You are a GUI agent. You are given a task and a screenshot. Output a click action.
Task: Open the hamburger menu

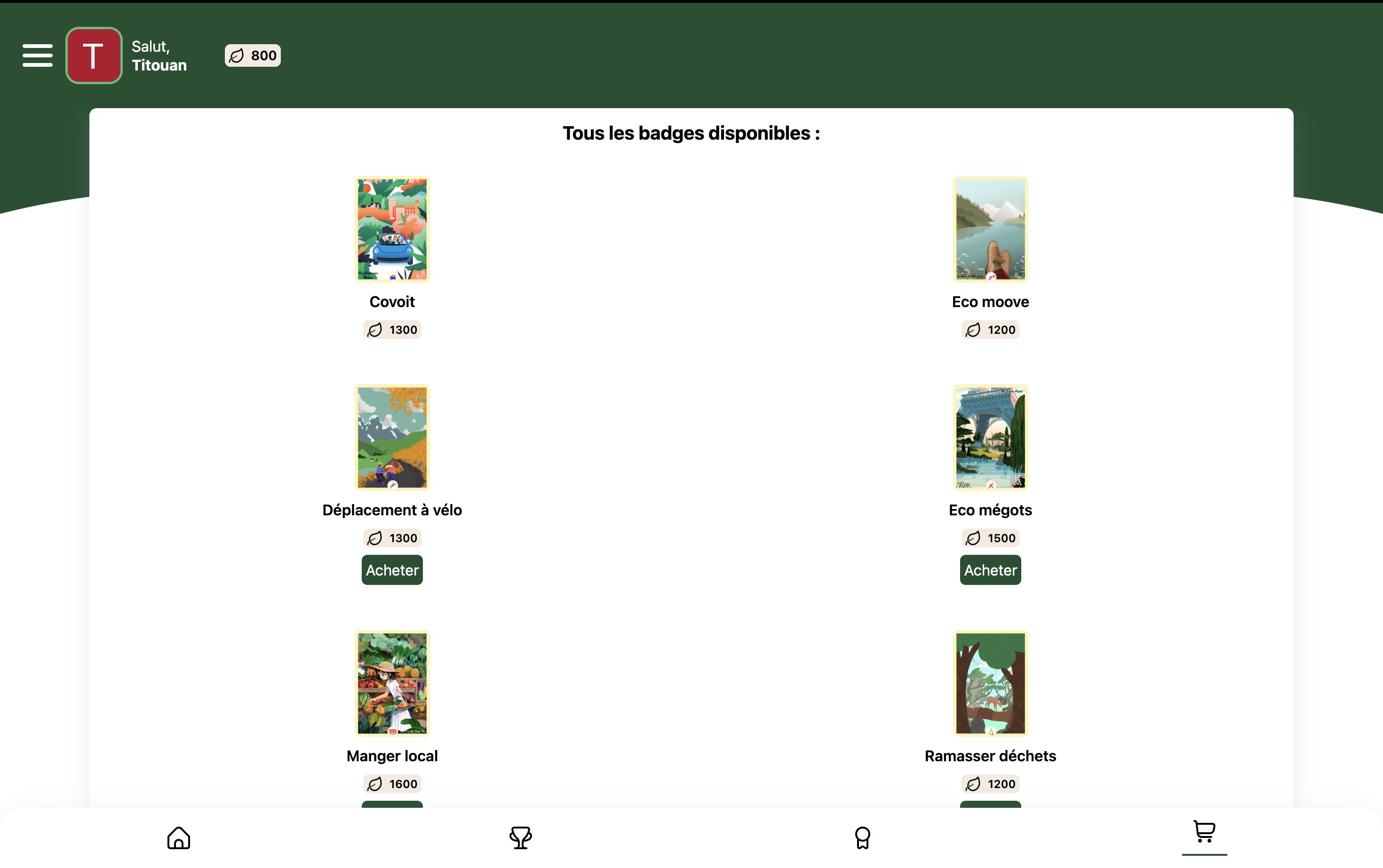(x=37, y=55)
